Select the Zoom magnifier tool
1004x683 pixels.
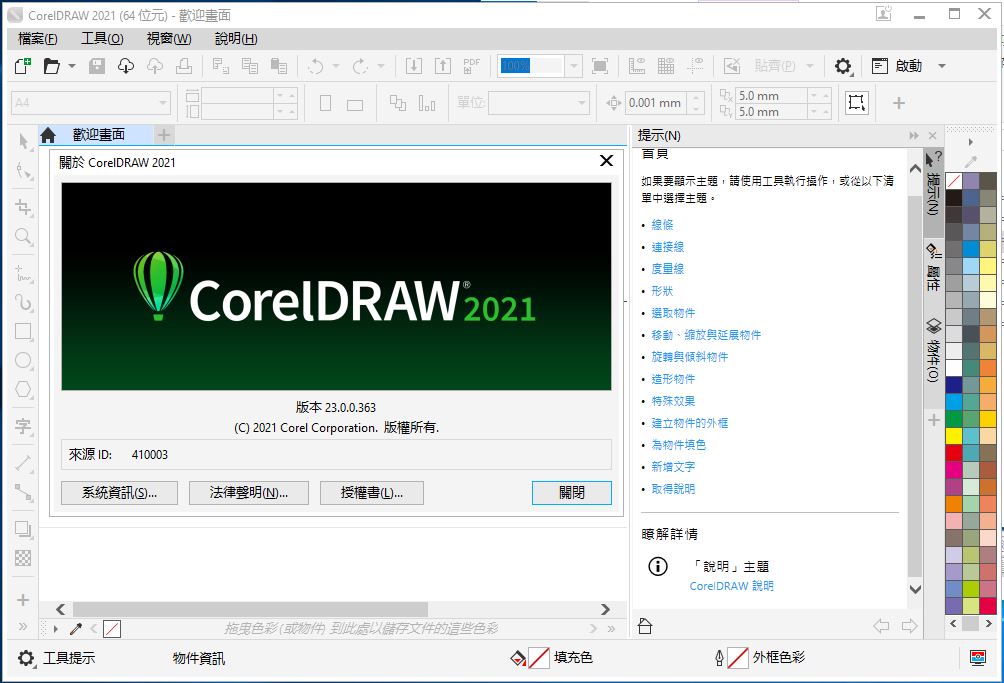pos(24,237)
